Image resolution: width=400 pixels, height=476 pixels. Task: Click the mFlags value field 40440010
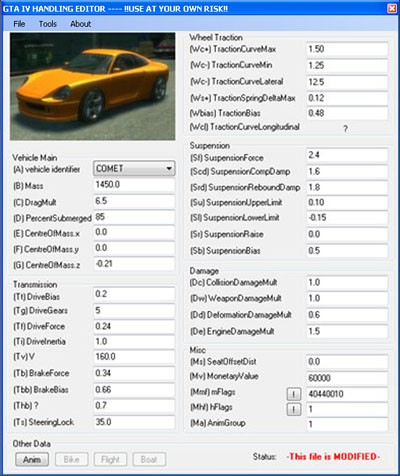point(347,394)
